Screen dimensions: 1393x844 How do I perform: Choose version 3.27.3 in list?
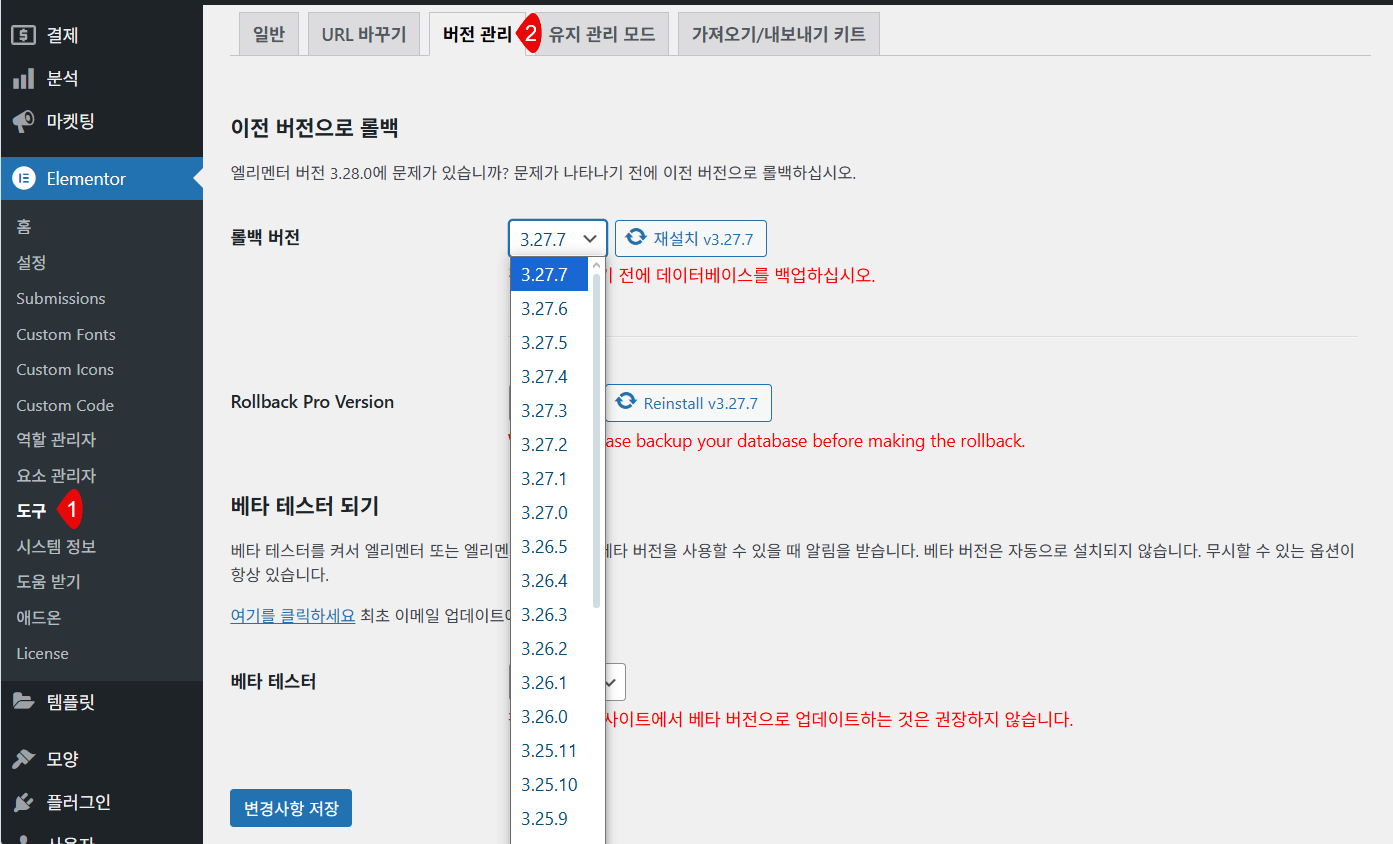point(549,410)
